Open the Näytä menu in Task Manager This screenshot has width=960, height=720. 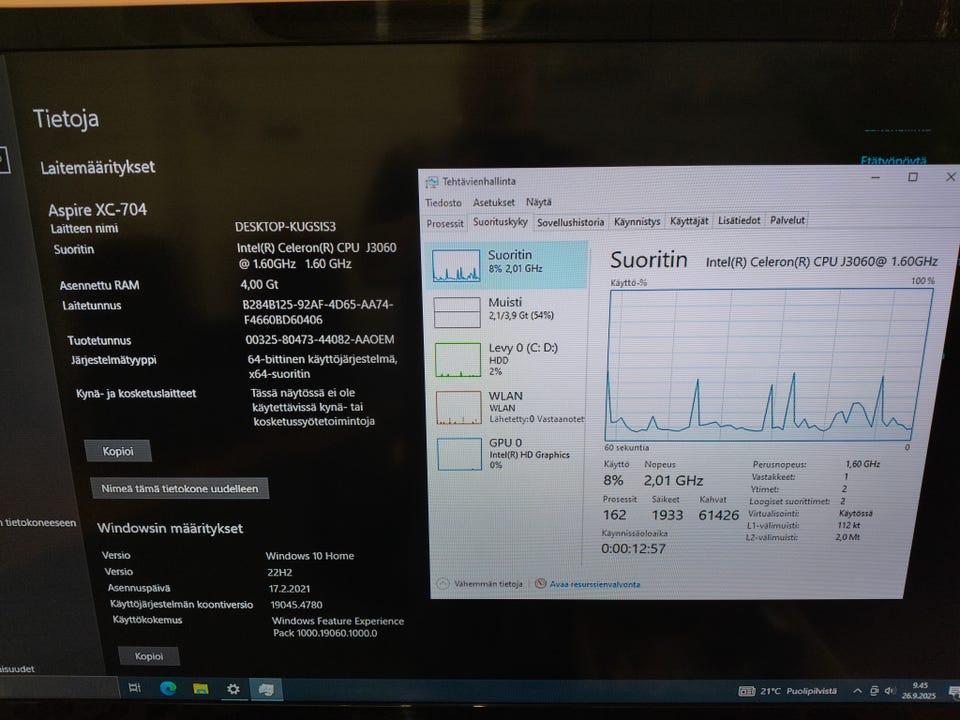[538, 202]
